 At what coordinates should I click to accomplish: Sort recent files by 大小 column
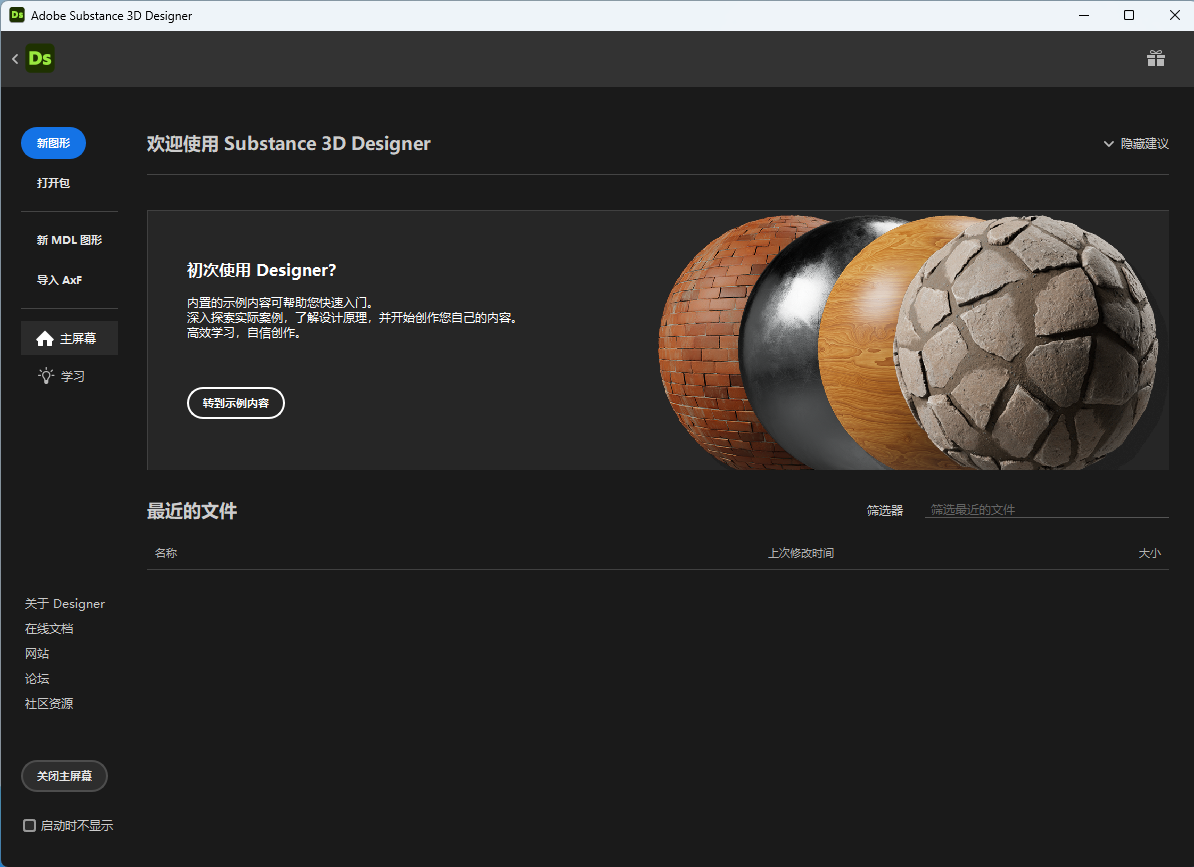tap(1149, 553)
